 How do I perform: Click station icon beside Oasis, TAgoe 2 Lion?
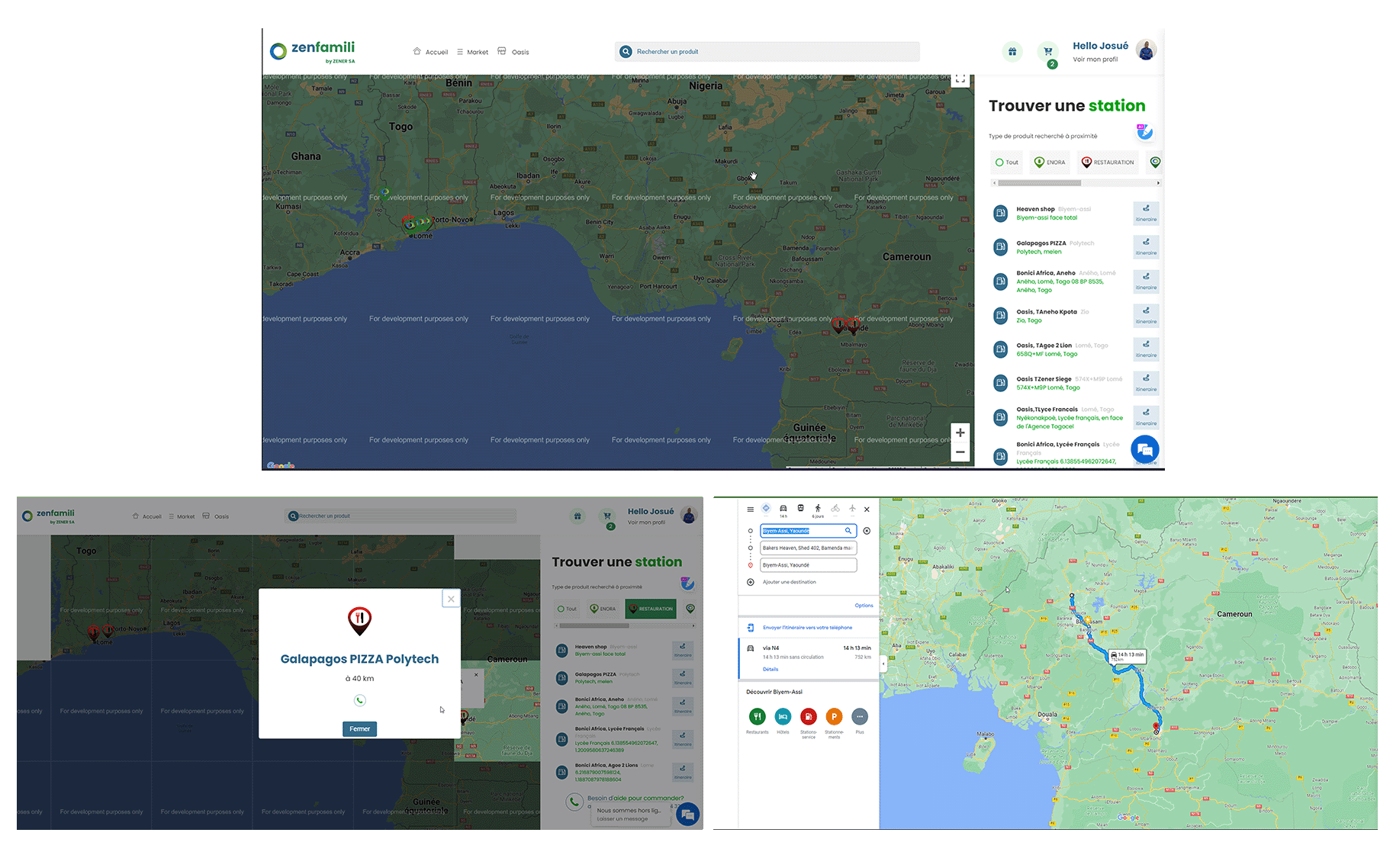click(x=1000, y=349)
